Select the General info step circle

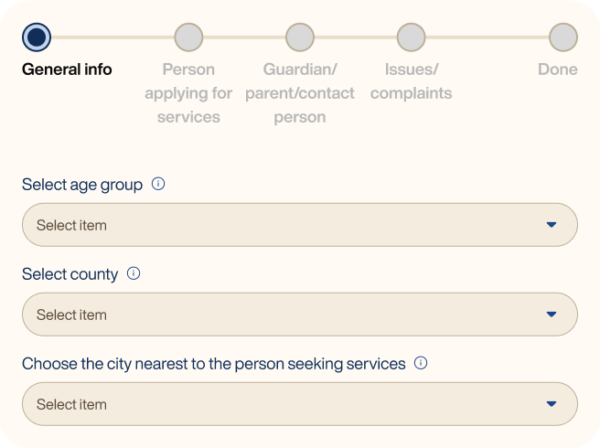[36, 37]
